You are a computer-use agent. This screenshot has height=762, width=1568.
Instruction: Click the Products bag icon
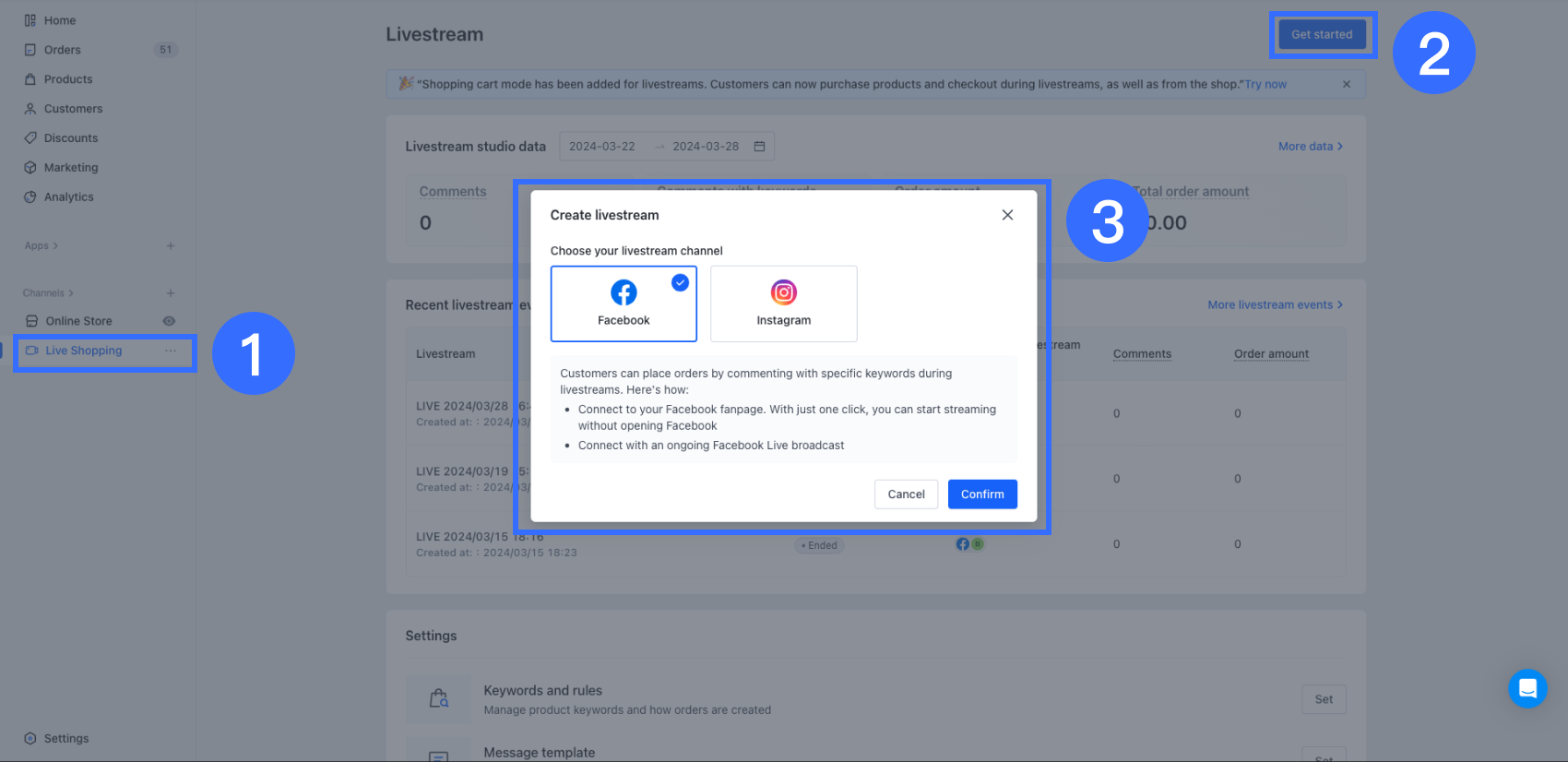30,79
